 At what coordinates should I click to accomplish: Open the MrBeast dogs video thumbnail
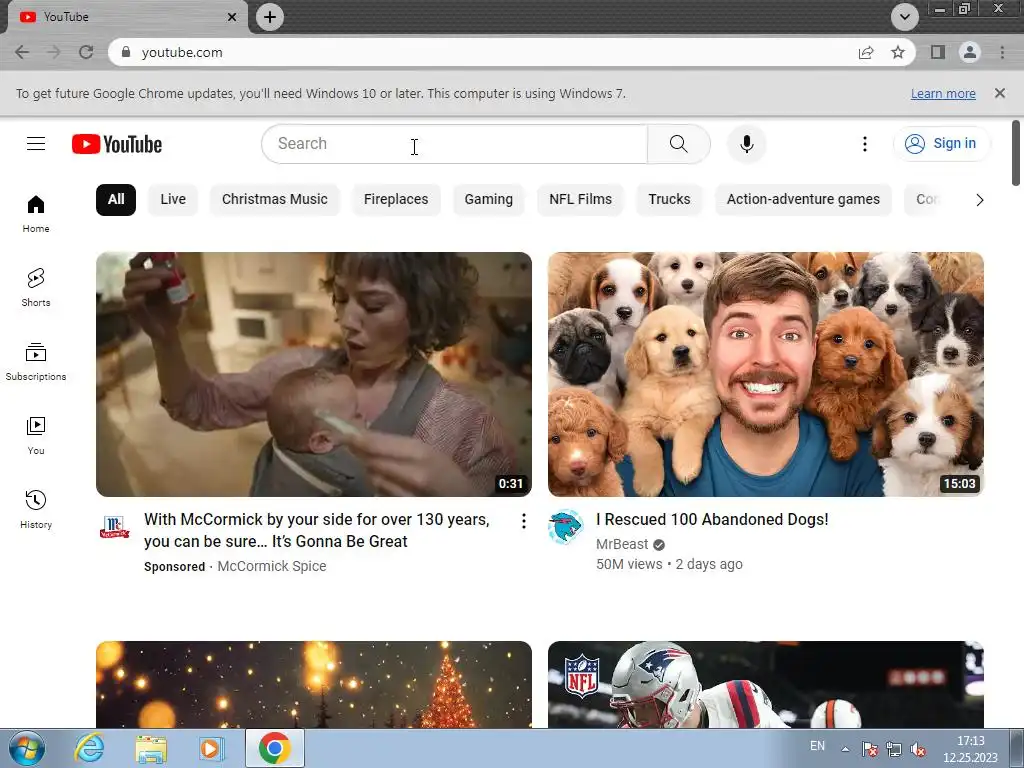point(765,374)
